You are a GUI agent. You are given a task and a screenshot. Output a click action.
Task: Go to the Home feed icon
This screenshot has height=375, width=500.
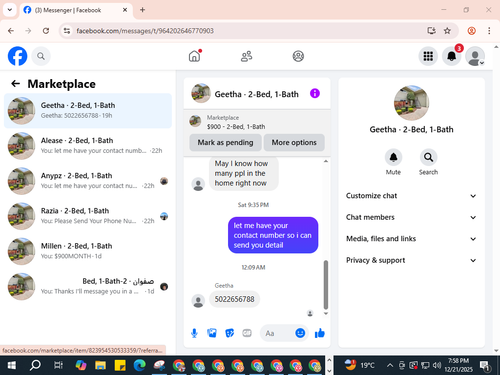pyautogui.click(x=195, y=56)
